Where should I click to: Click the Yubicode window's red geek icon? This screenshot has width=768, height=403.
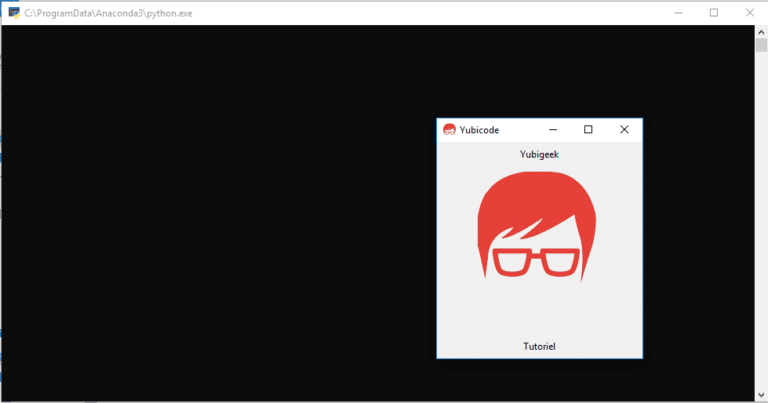pyautogui.click(x=449, y=130)
